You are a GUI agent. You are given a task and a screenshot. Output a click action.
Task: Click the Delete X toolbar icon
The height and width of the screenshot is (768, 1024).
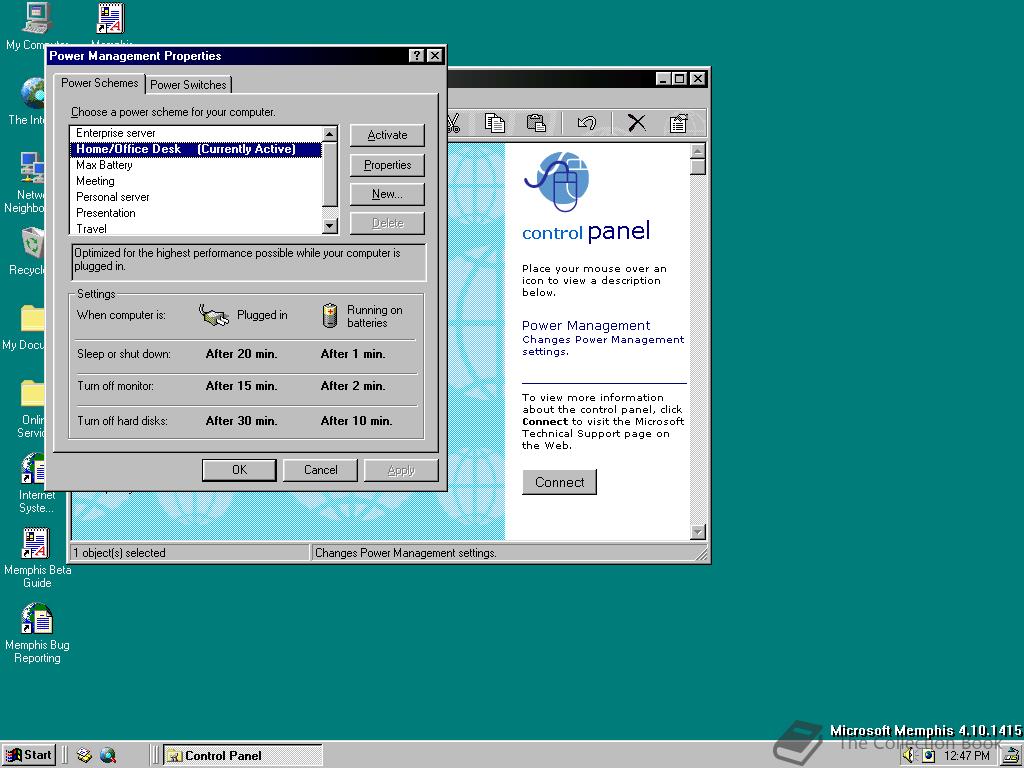pyautogui.click(x=637, y=123)
